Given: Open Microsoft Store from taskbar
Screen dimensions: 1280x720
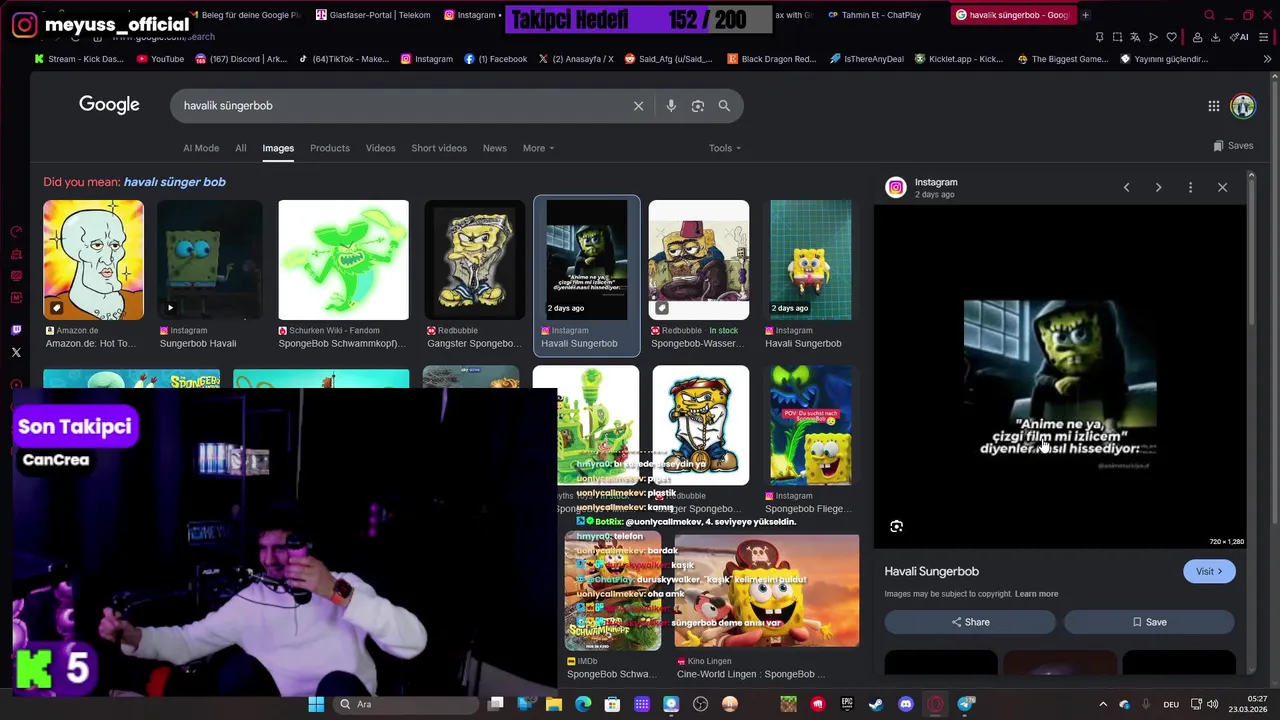Looking at the screenshot, I should coord(612,704).
